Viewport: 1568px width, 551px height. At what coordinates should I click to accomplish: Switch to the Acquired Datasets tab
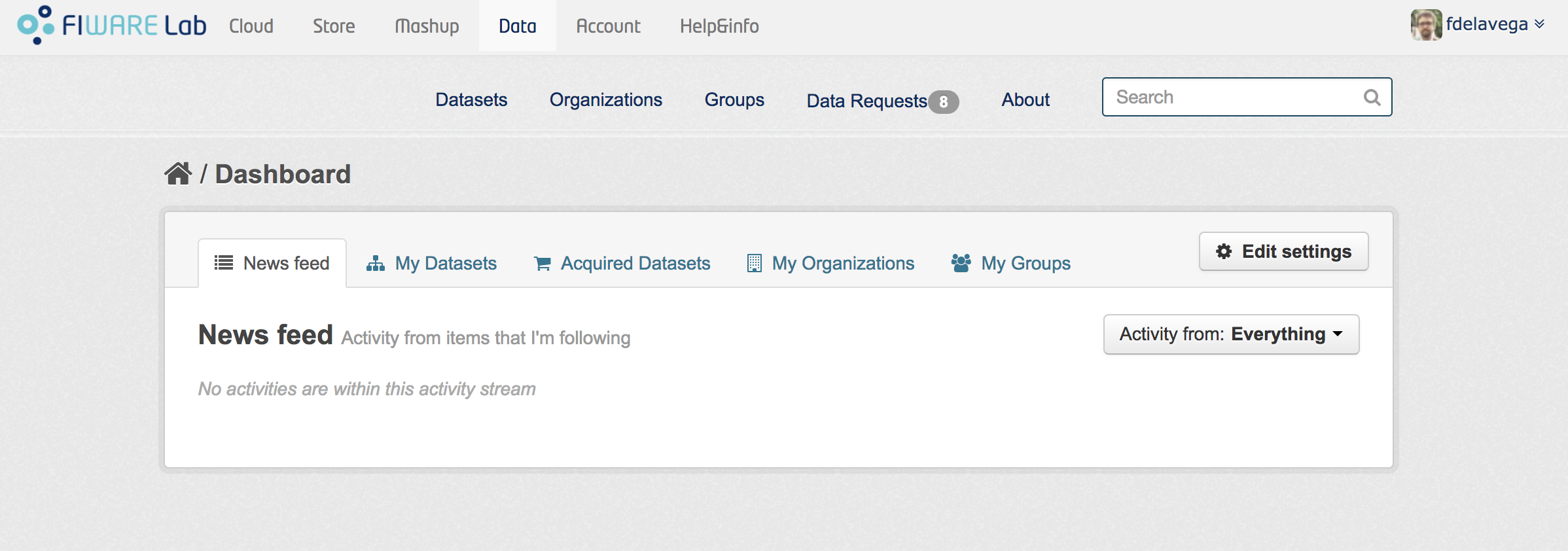(x=622, y=263)
